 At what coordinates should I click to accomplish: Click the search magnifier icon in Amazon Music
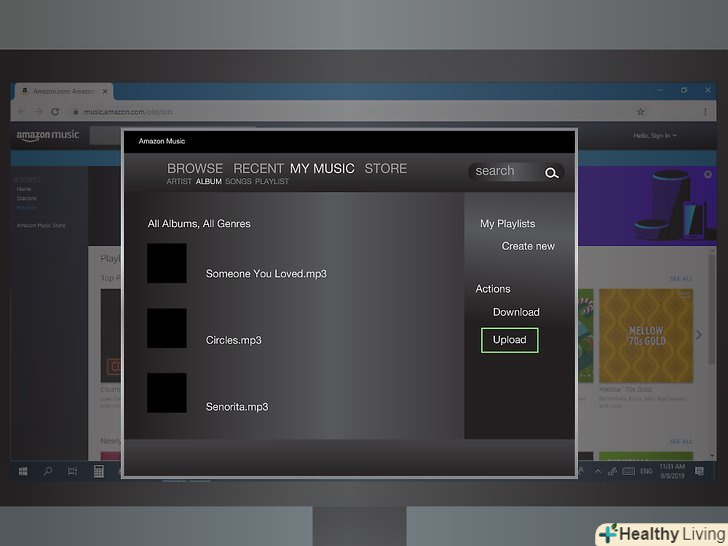551,173
